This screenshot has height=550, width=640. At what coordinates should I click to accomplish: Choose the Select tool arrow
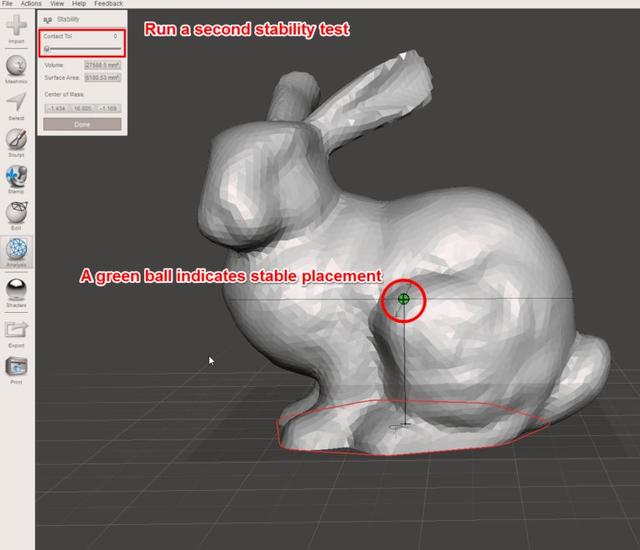pos(16,101)
